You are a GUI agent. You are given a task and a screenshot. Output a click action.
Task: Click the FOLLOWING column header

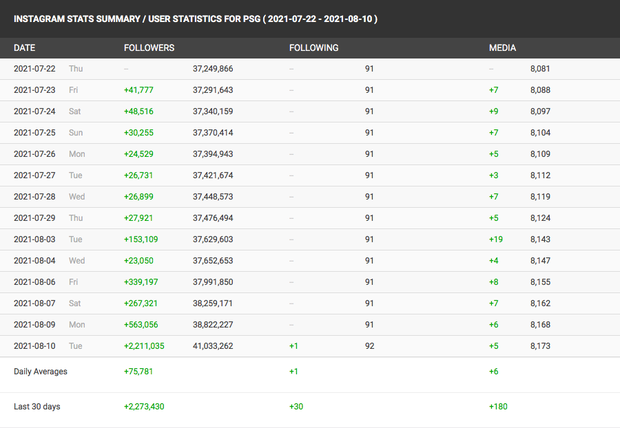pyautogui.click(x=313, y=48)
